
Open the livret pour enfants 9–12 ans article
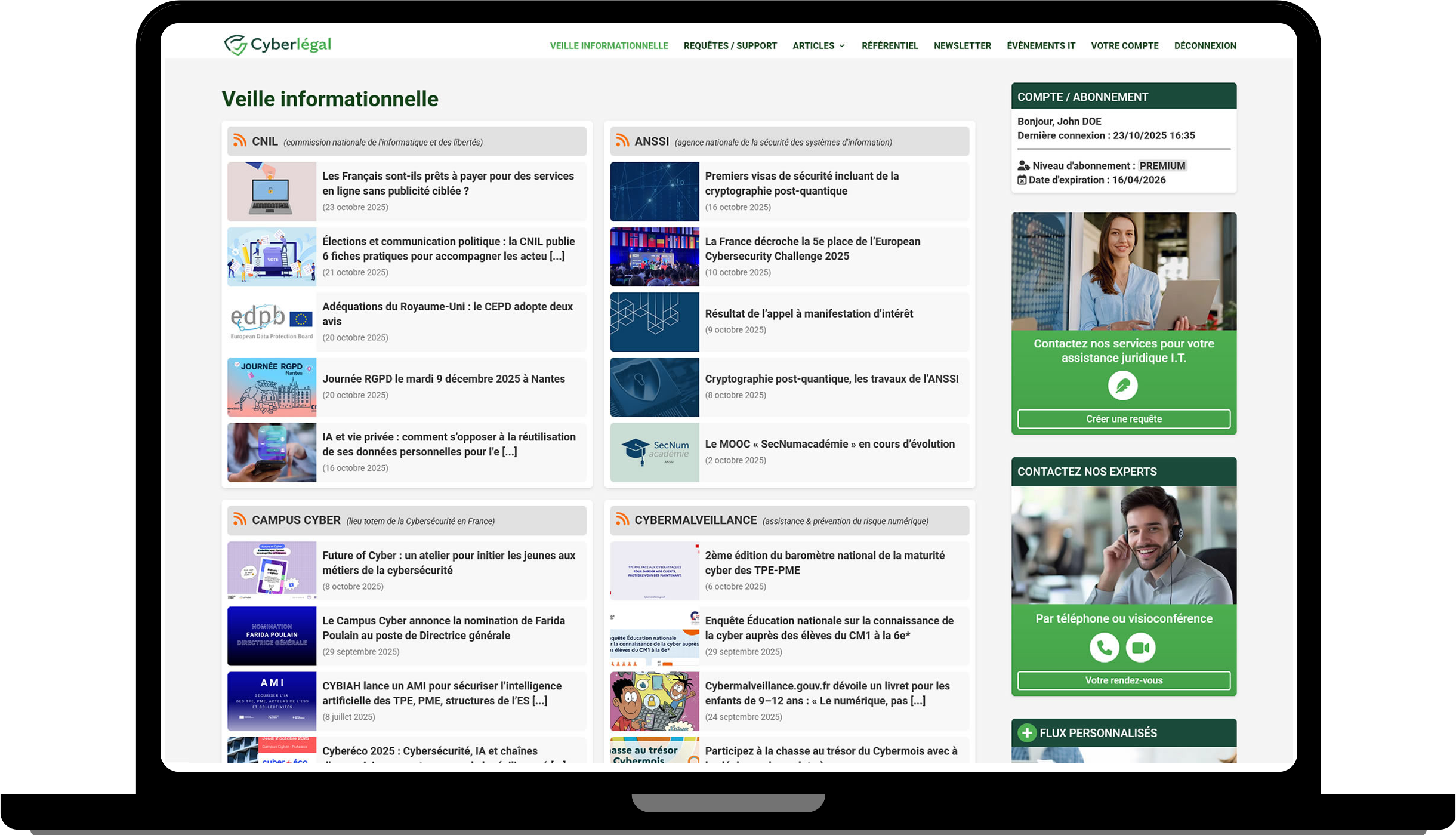point(828,694)
